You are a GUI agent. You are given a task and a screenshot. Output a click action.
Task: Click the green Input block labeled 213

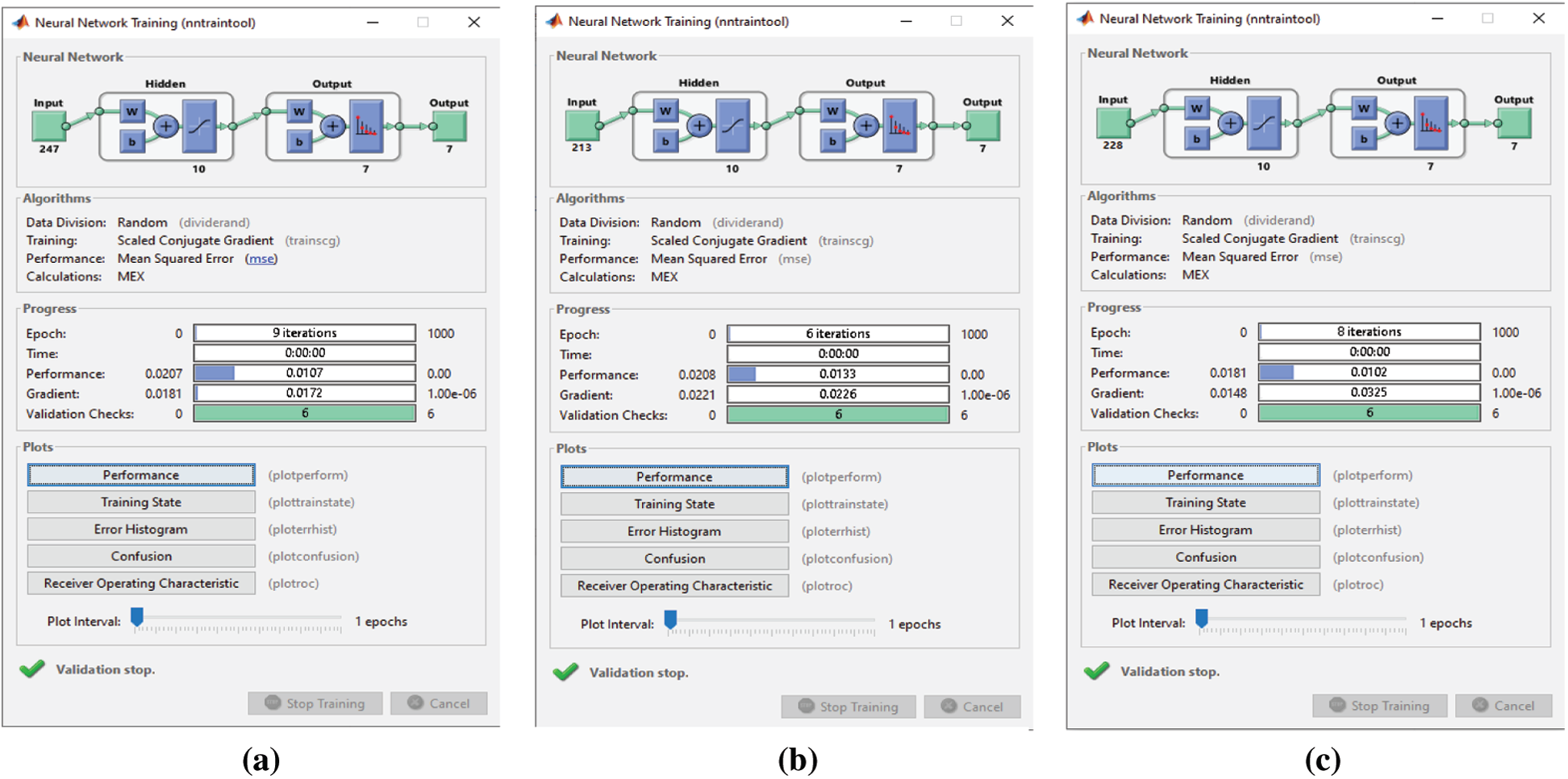[582, 126]
